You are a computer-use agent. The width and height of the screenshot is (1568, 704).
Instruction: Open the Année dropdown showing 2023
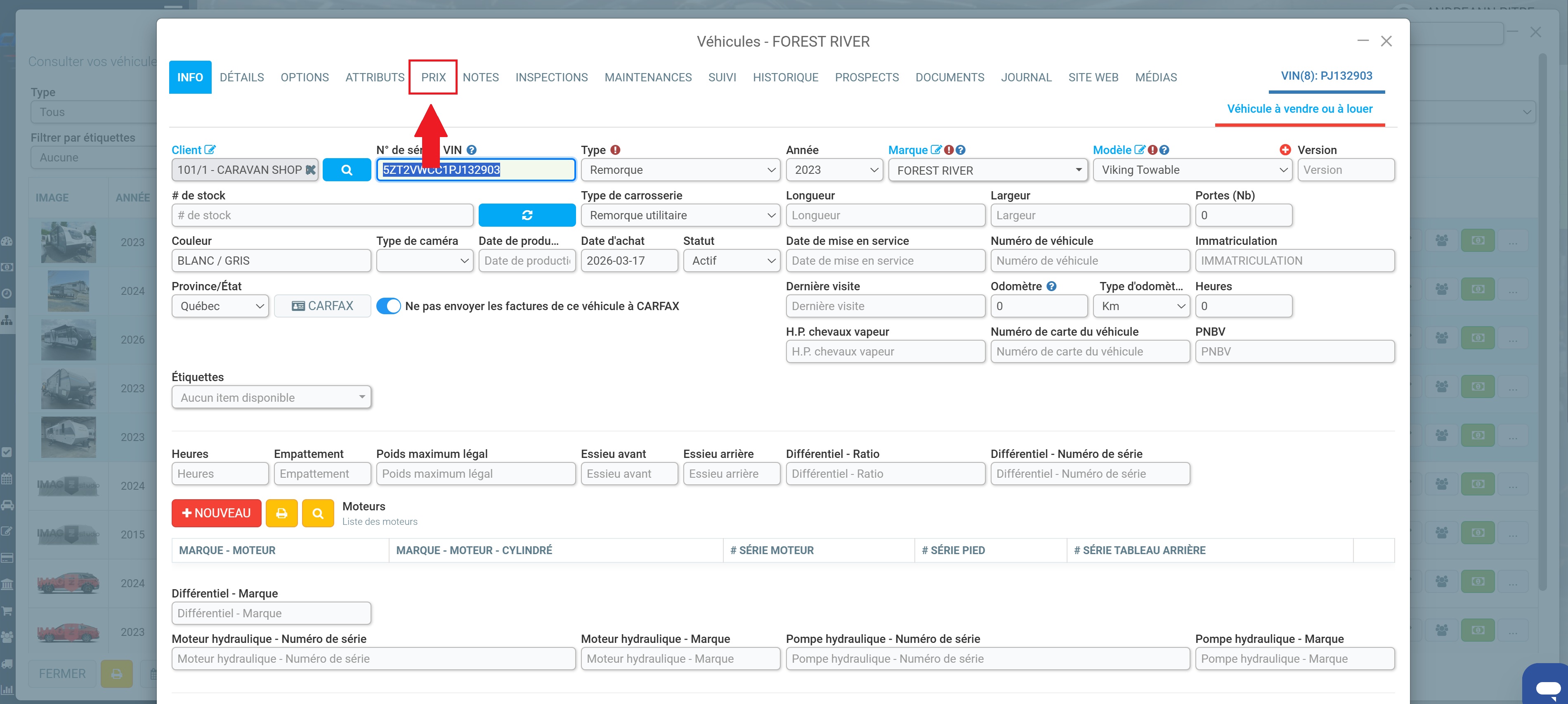point(834,170)
